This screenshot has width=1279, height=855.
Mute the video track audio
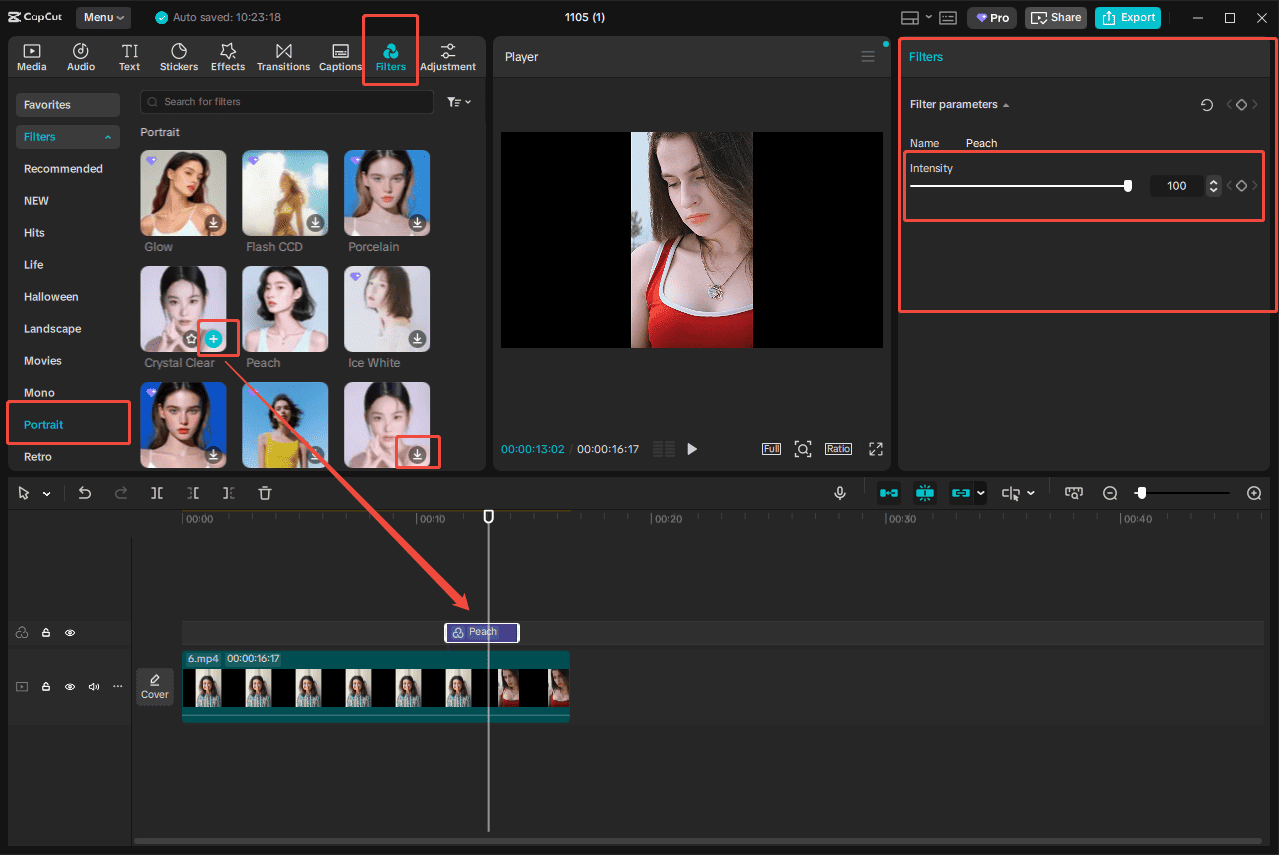(94, 687)
